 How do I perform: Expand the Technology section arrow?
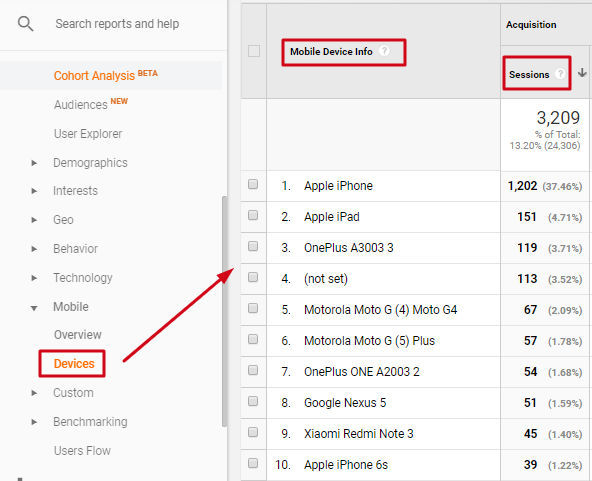pos(34,278)
